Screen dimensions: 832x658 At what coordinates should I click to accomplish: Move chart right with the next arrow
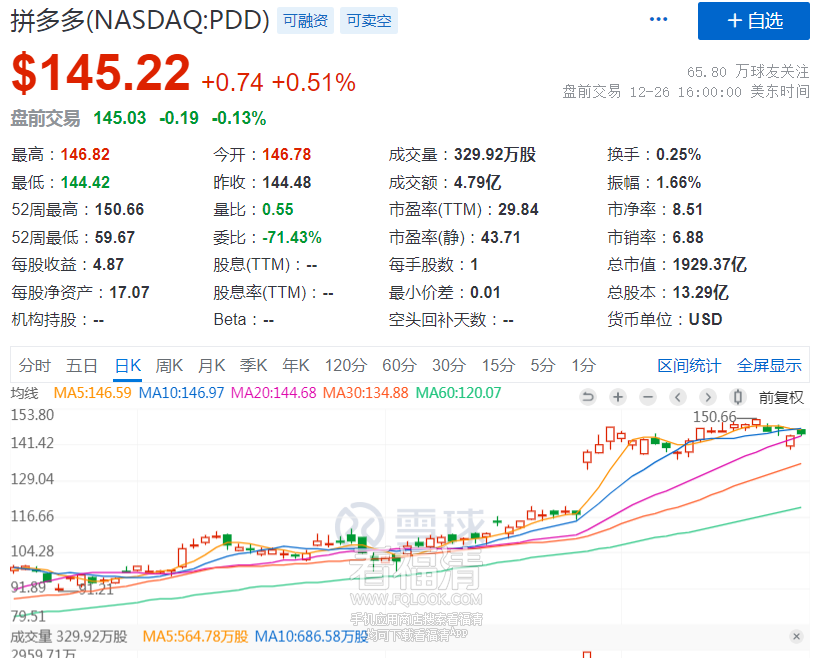(x=707, y=397)
